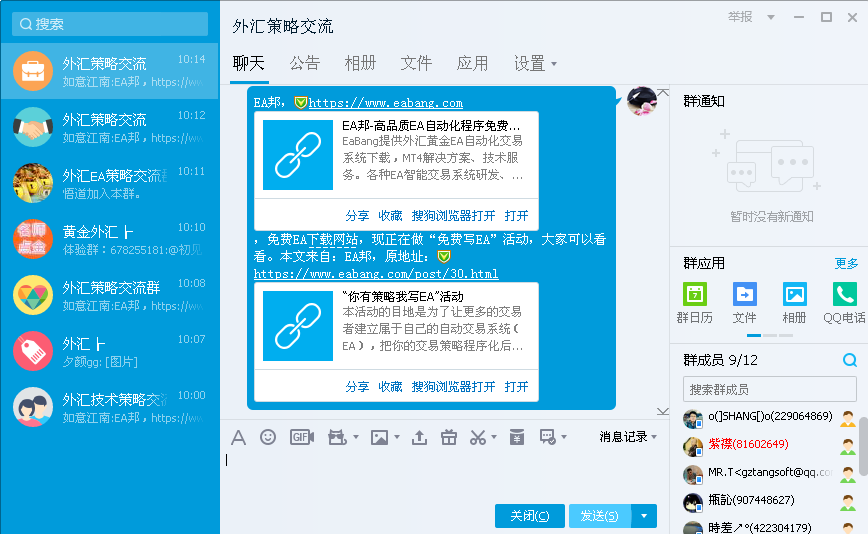Screen dimensions: 868x534
Task: Click the send picture icon
Action: pos(379,437)
